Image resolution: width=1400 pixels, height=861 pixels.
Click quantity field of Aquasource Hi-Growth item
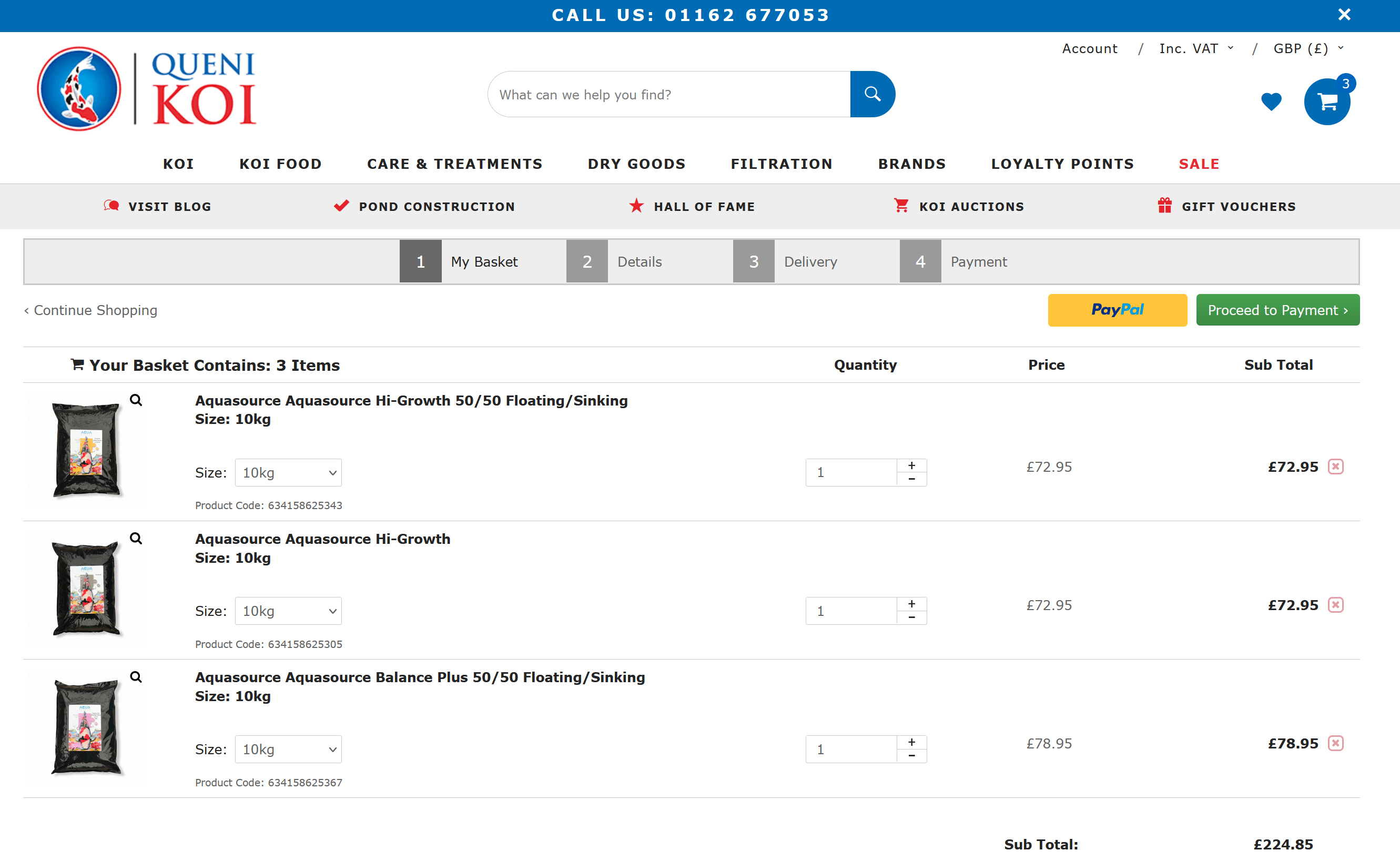click(x=851, y=611)
